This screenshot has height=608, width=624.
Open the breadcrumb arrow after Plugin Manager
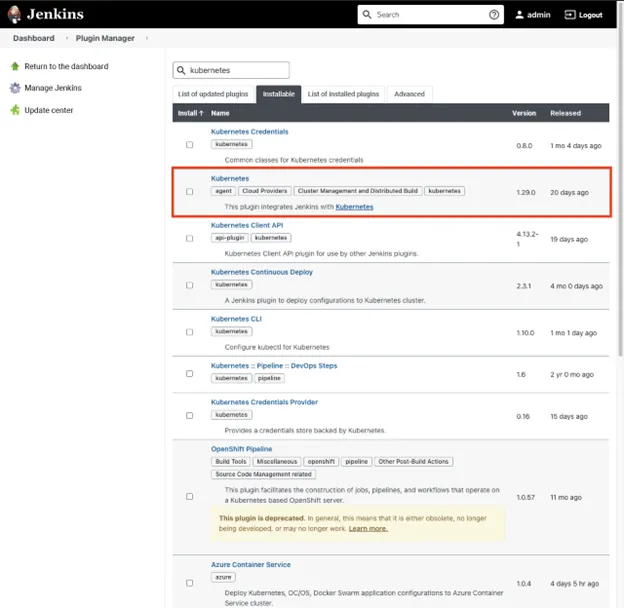tap(147, 38)
